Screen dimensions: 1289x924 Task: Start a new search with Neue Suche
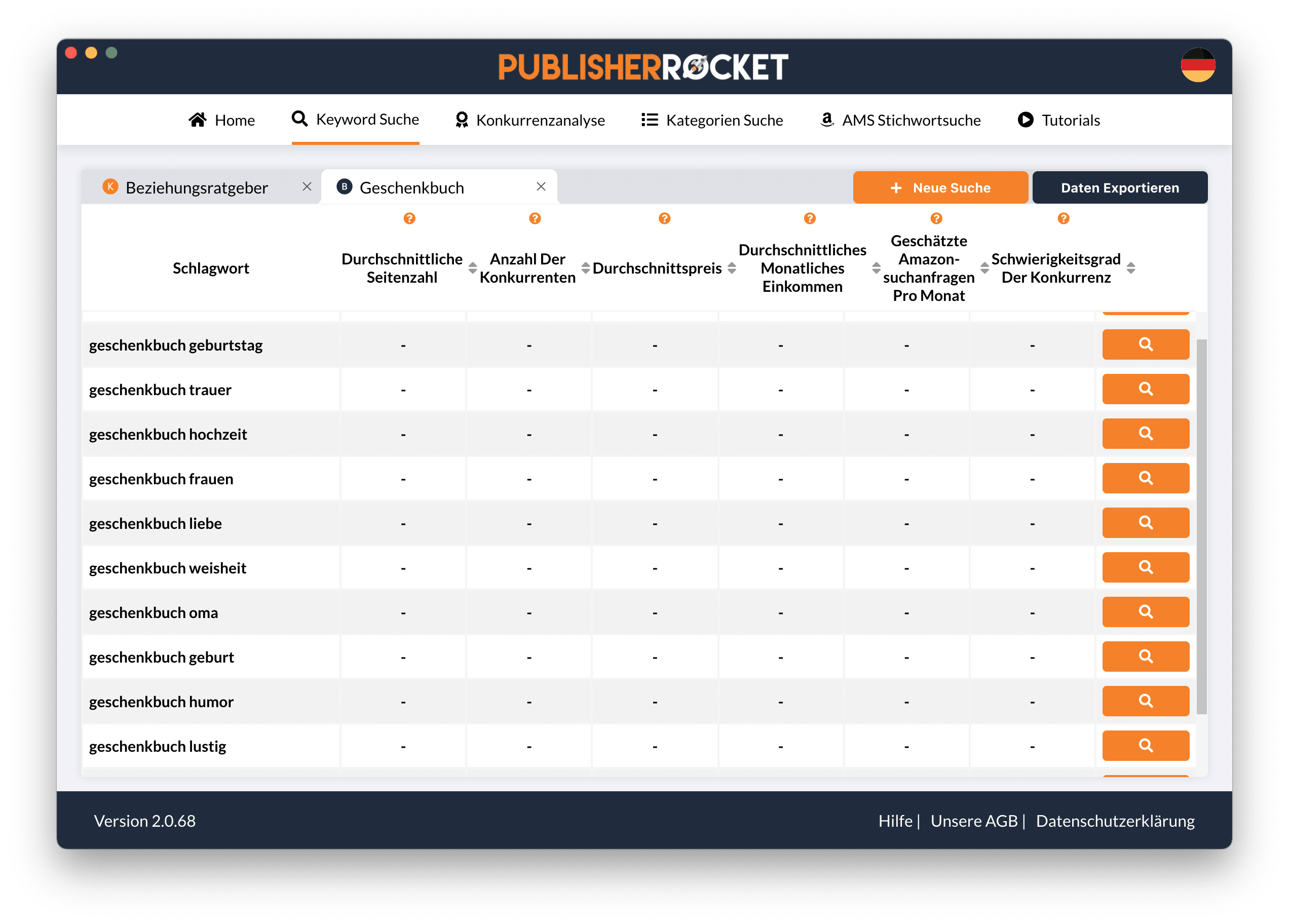(x=940, y=187)
